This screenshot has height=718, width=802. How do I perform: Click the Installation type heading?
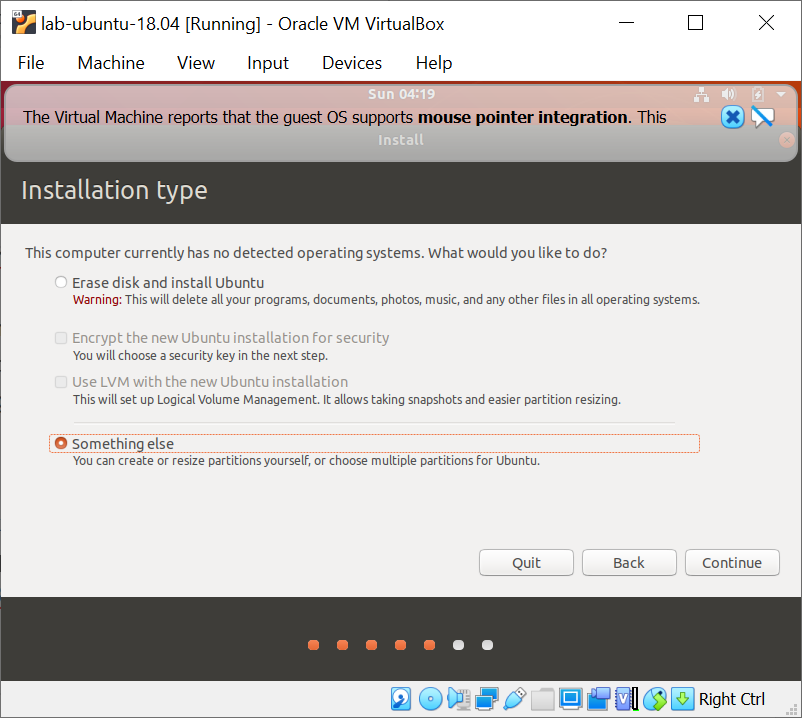(115, 190)
